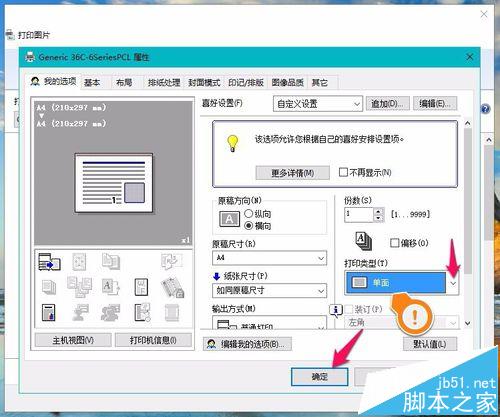Click the info speech bubble icon near staple
Image resolution: width=500 pixels, height=417 pixels.
pyautogui.click(x=336, y=310)
